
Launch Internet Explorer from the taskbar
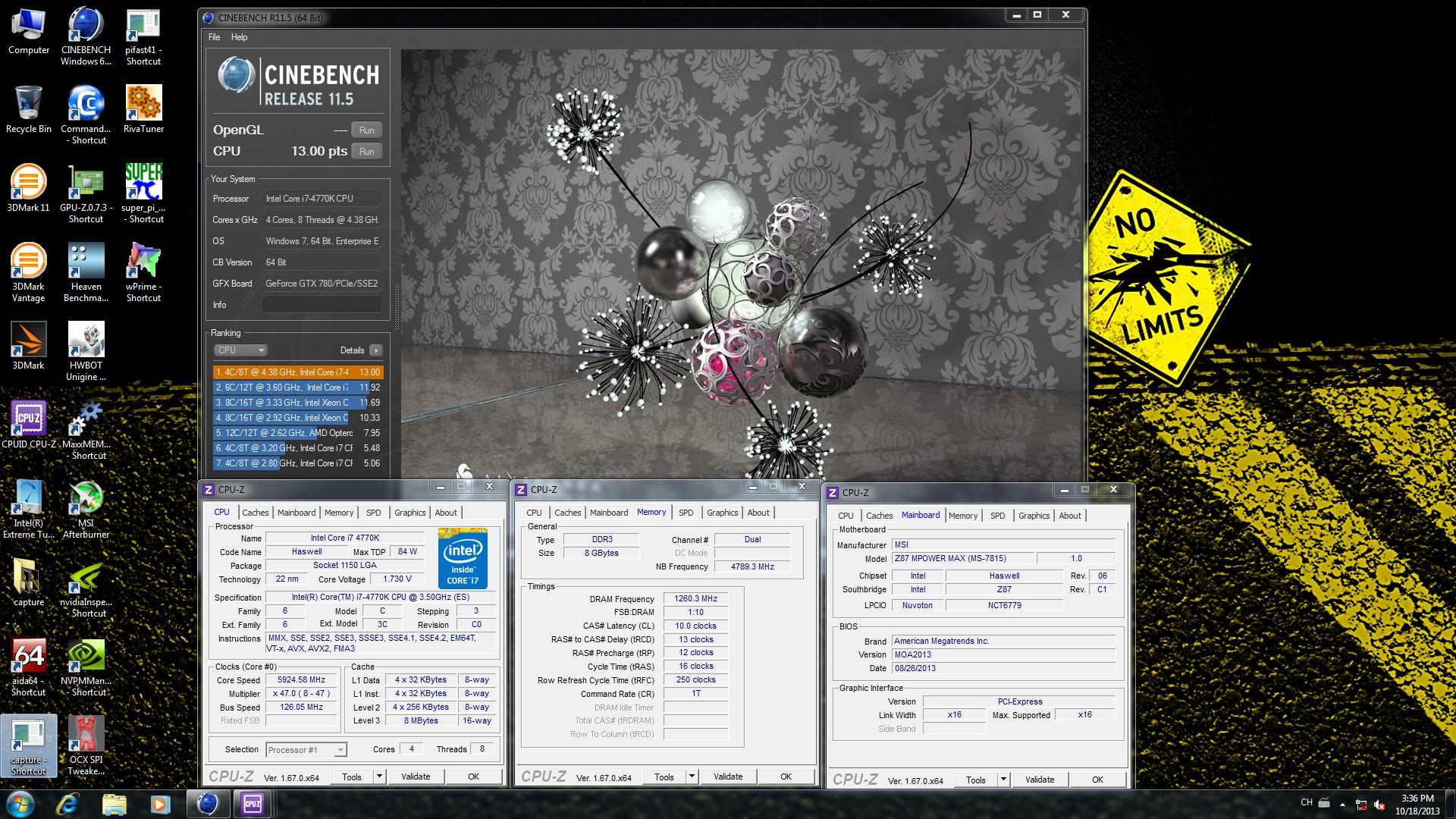point(68,804)
